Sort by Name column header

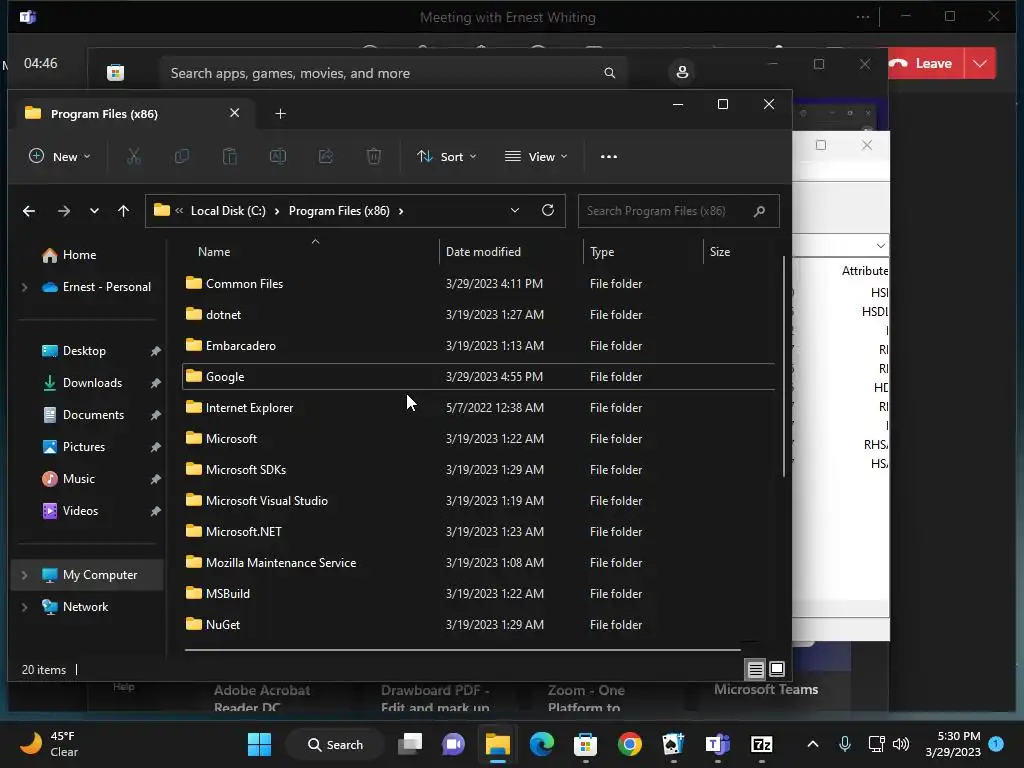(214, 251)
